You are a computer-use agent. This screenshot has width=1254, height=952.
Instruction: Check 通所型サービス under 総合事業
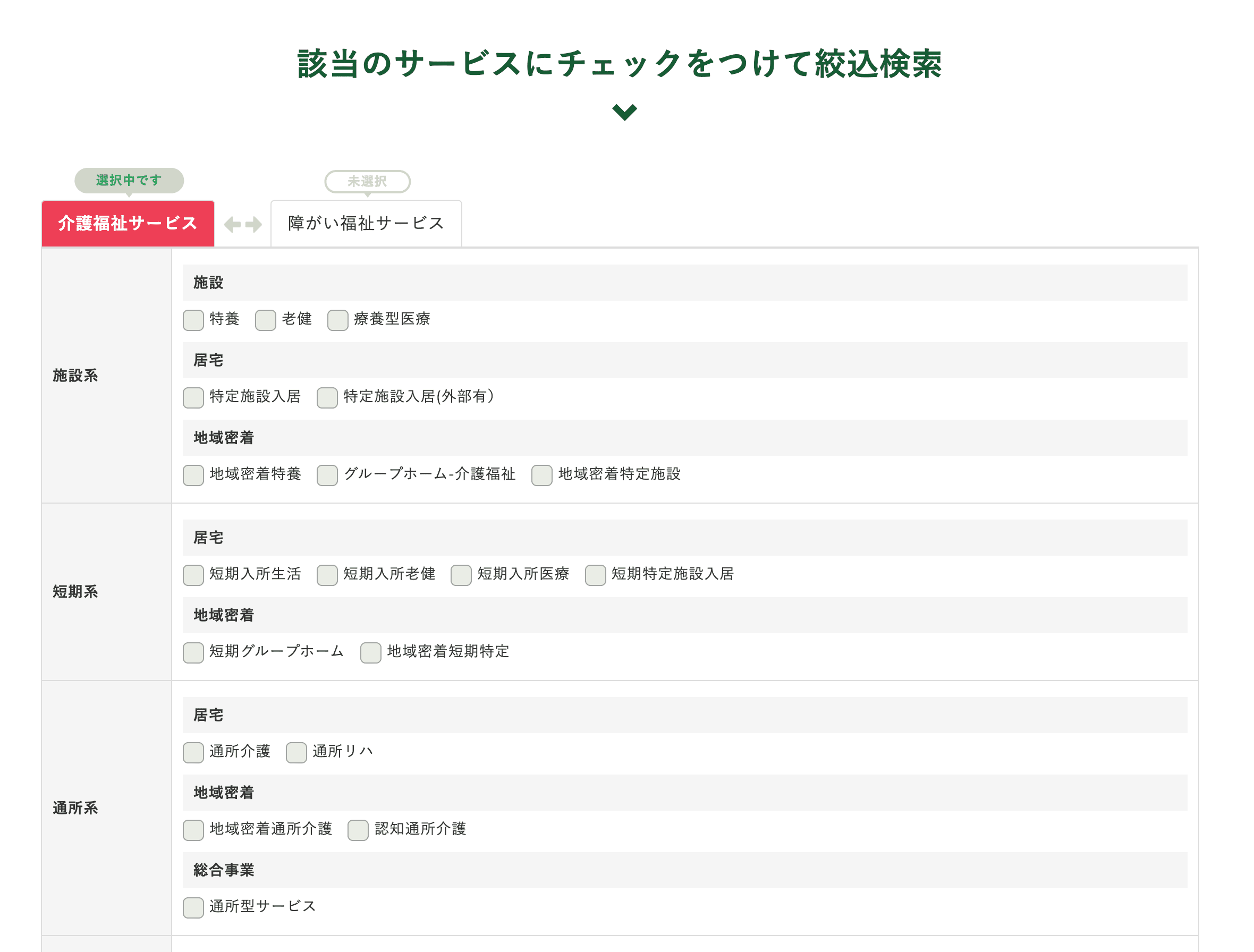click(x=193, y=908)
